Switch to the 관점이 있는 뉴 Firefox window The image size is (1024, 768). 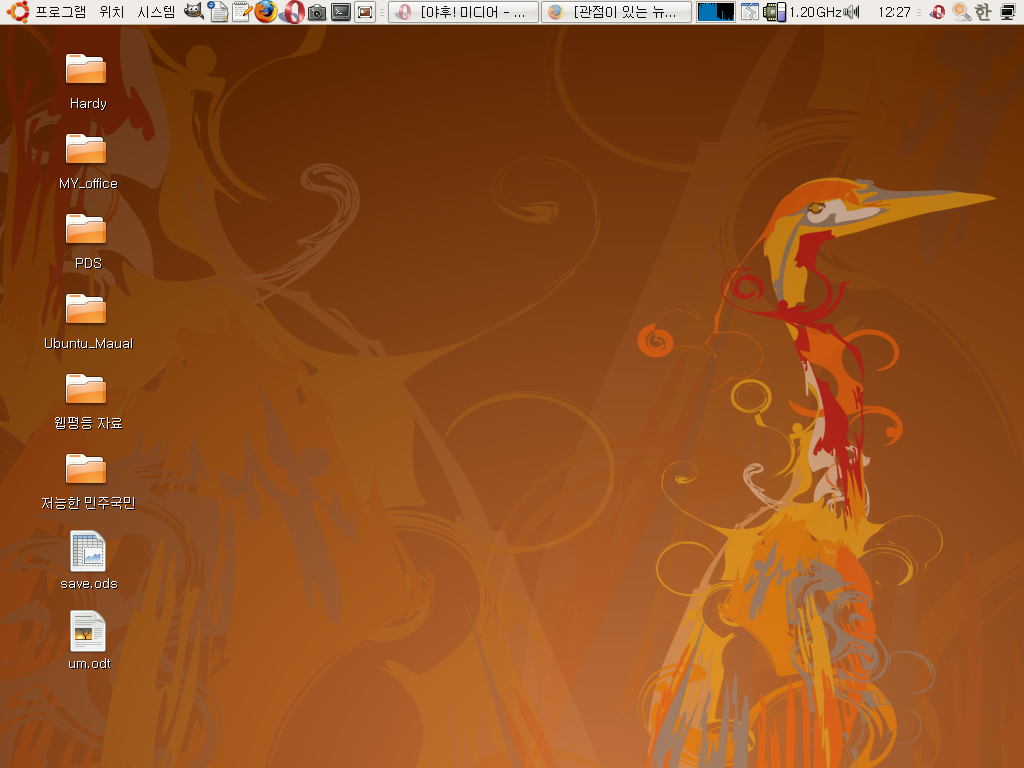(616, 12)
